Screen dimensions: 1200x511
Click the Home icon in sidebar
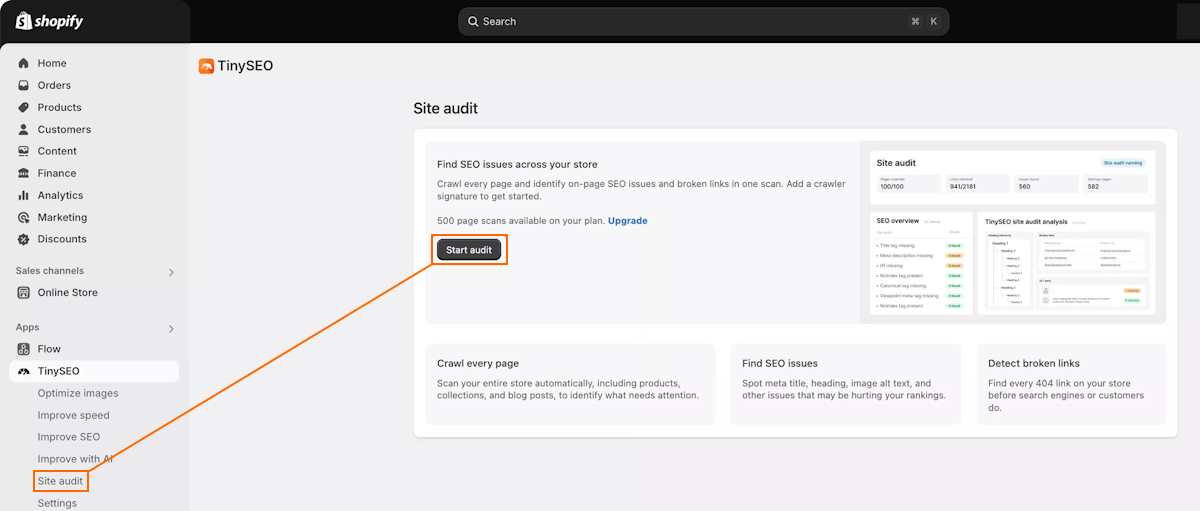pyautogui.click(x=24, y=63)
